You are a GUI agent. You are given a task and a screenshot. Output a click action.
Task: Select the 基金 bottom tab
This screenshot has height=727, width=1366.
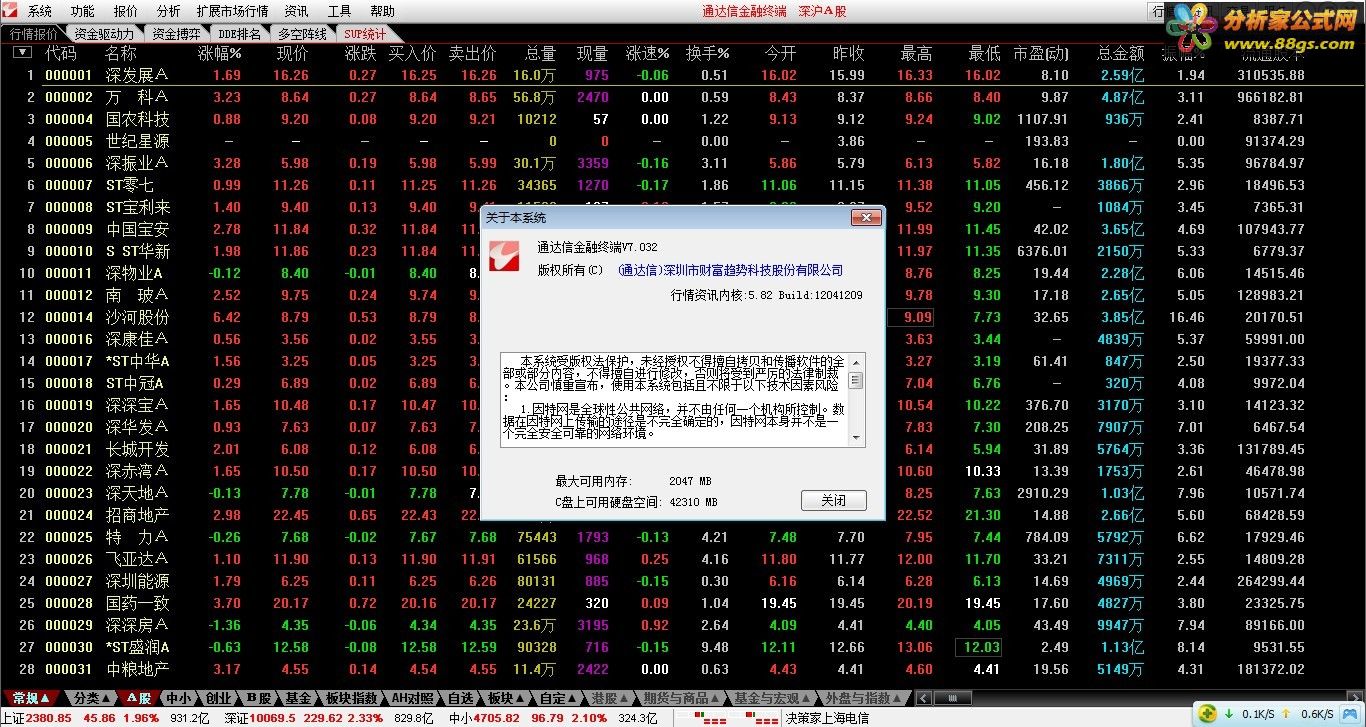298,698
